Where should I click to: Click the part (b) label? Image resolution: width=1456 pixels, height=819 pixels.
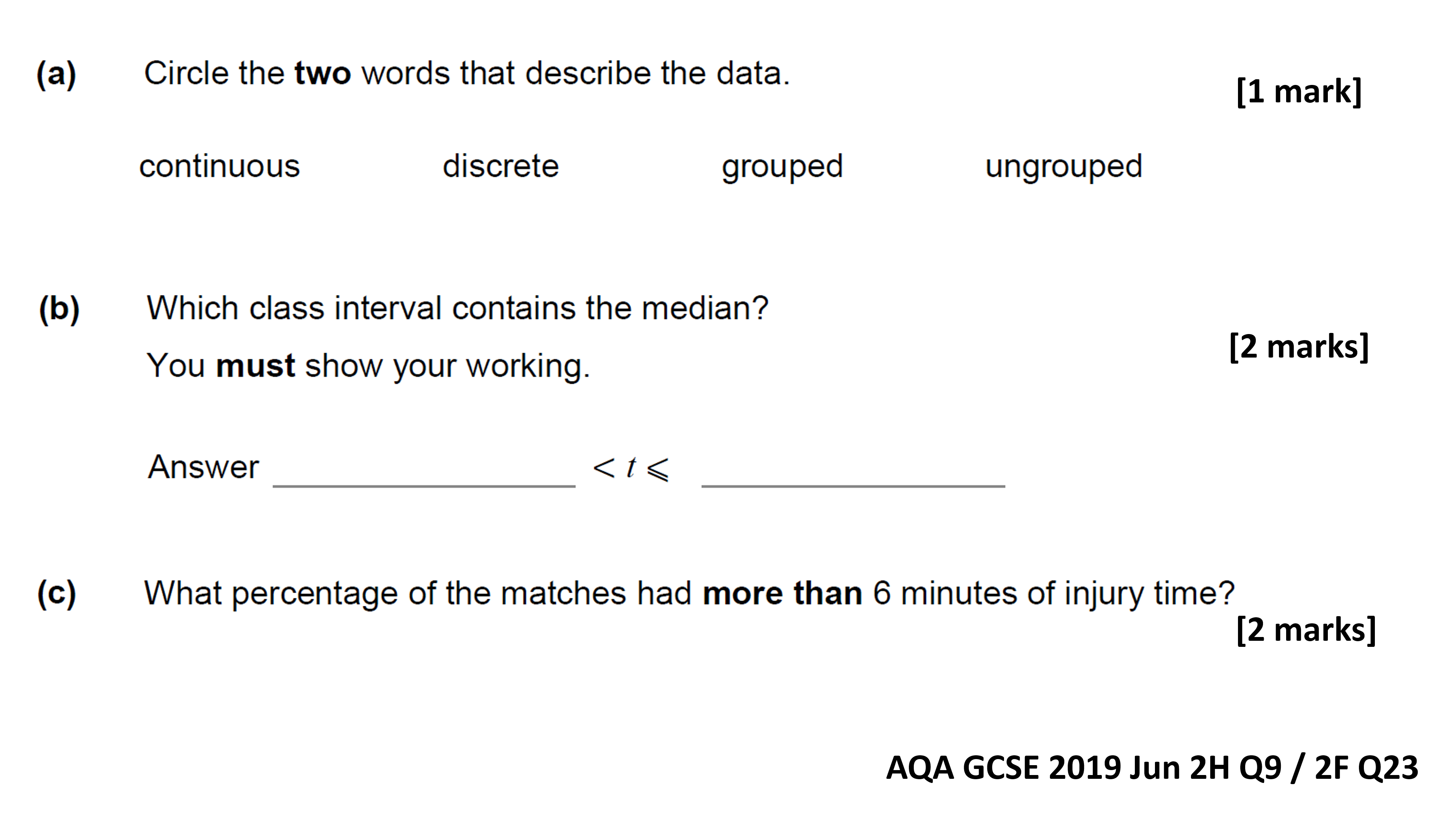59,309
